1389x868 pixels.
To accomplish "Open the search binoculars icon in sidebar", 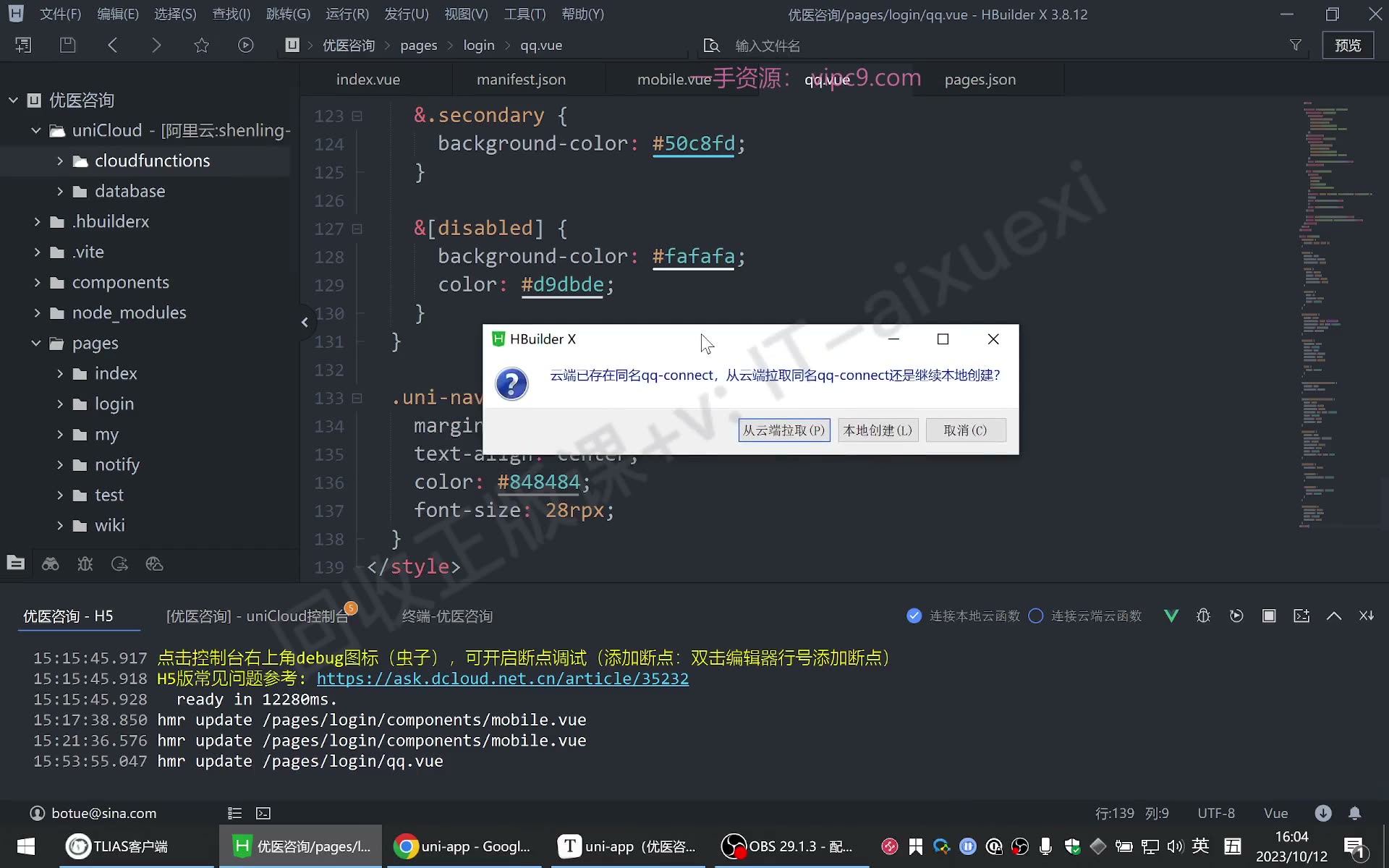I will (50, 564).
